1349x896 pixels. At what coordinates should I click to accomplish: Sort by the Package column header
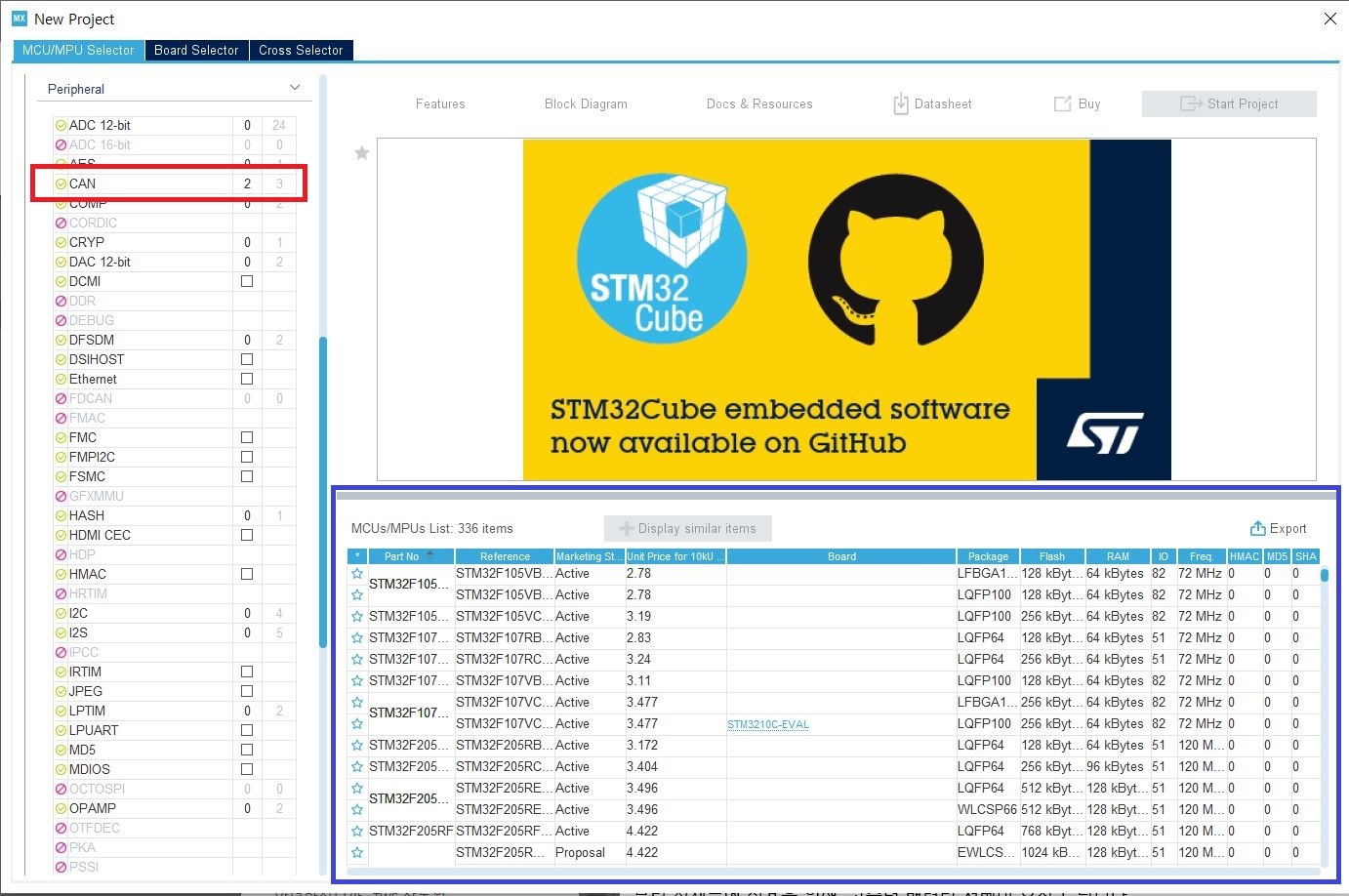click(x=988, y=556)
